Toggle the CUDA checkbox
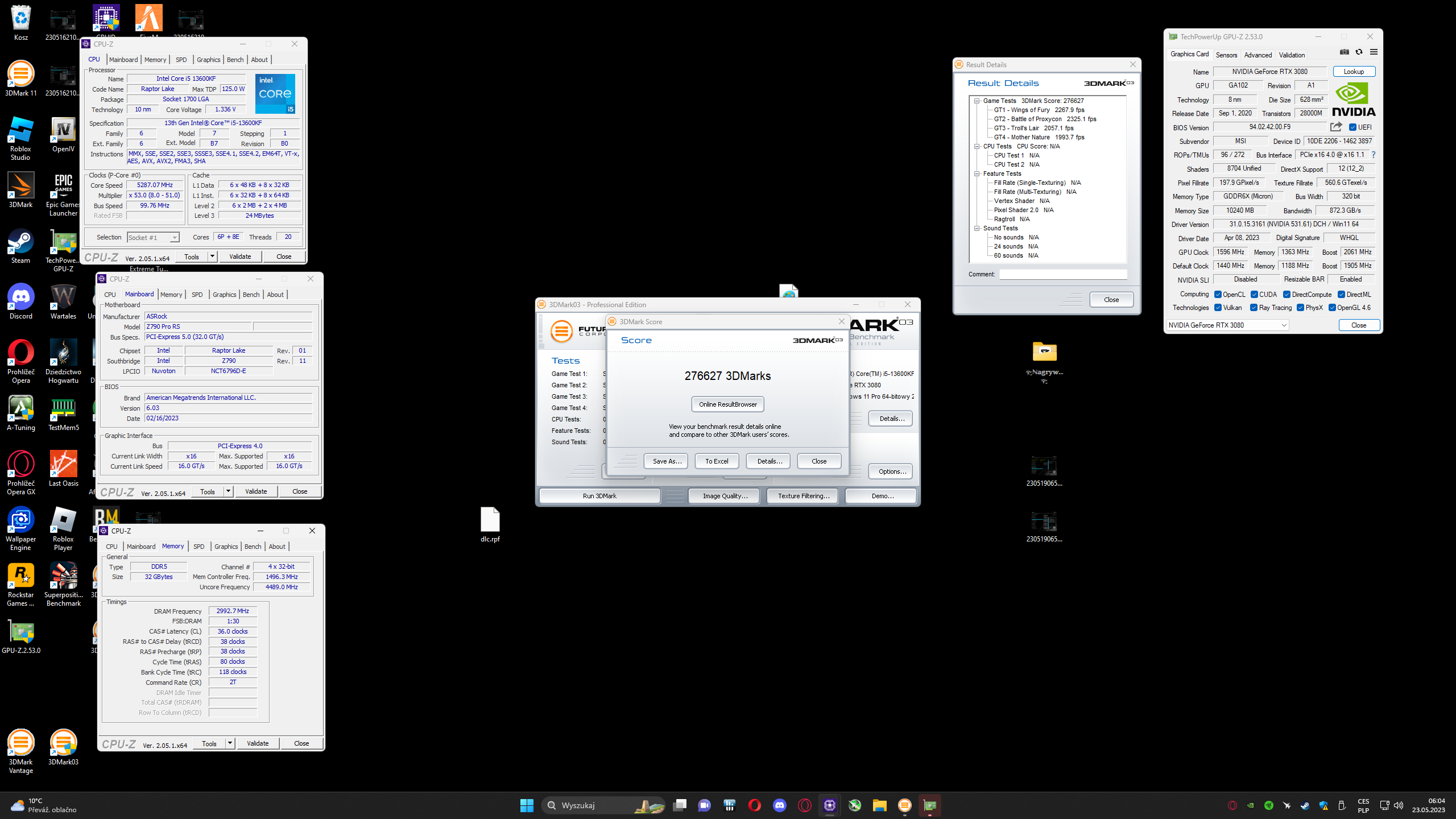The height and width of the screenshot is (819, 1456). pyautogui.click(x=1254, y=295)
